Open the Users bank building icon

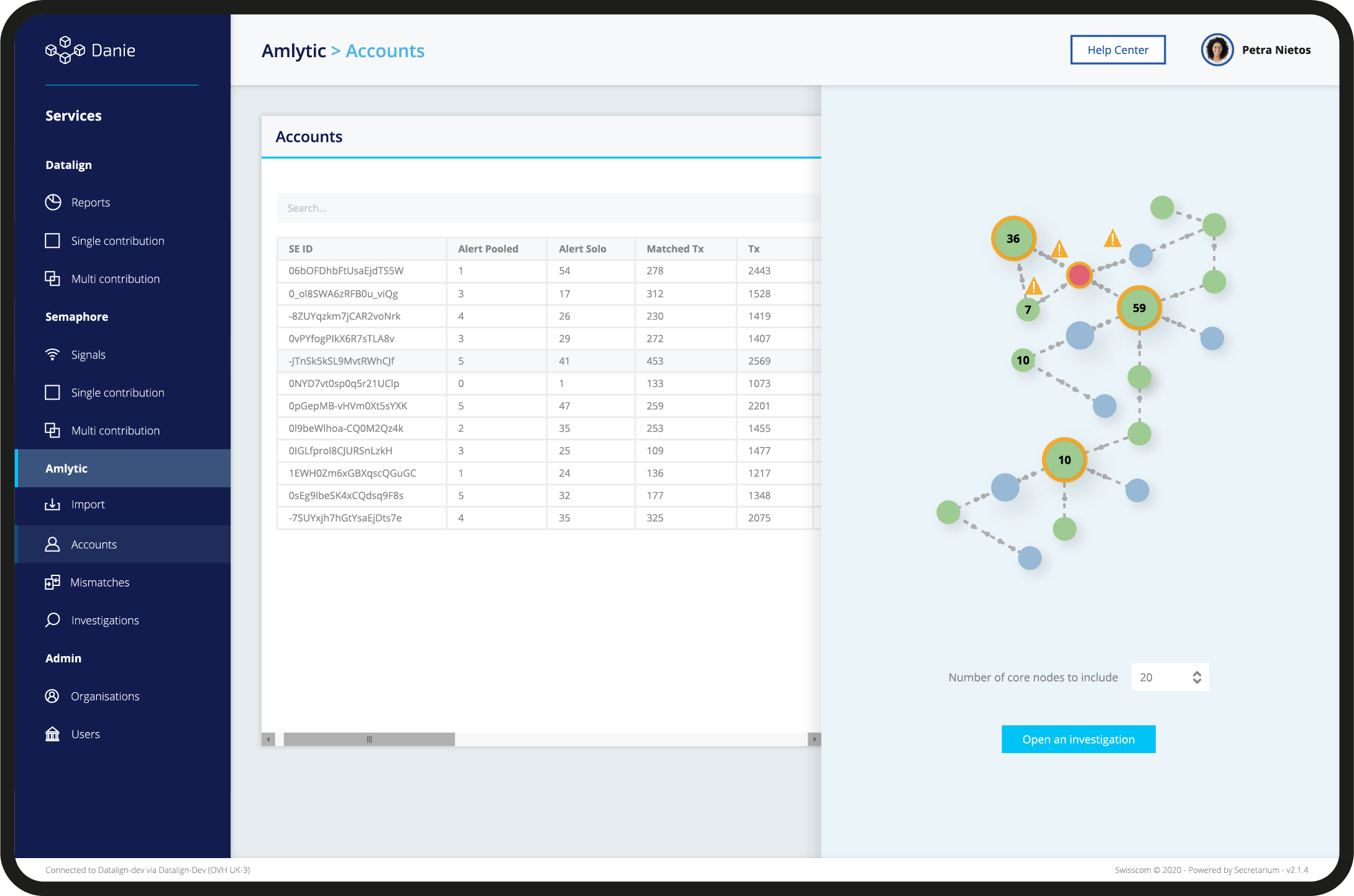[x=53, y=734]
